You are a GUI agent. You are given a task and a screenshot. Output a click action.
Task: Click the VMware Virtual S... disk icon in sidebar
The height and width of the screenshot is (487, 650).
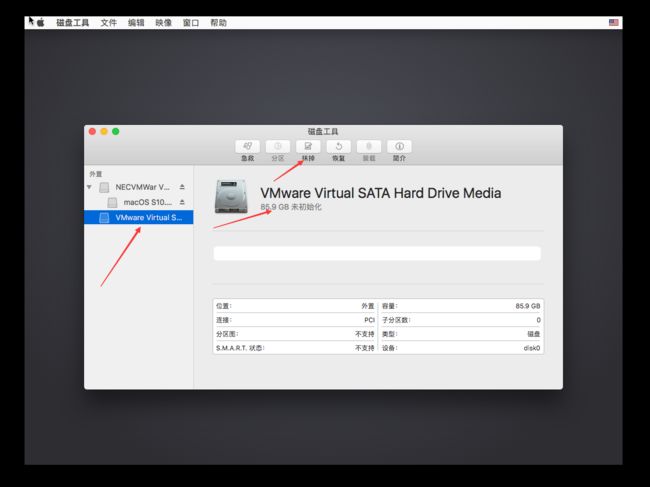click(x=104, y=218)
